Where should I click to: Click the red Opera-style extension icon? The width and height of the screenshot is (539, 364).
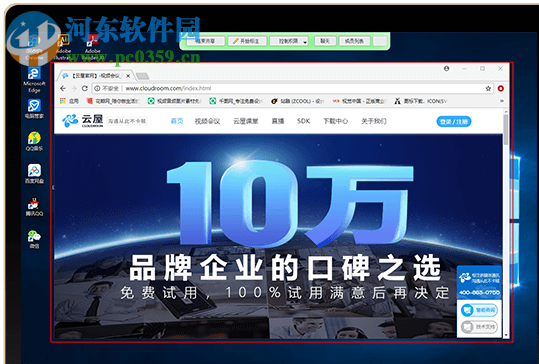pyautogui.click(x=501, y=89)
